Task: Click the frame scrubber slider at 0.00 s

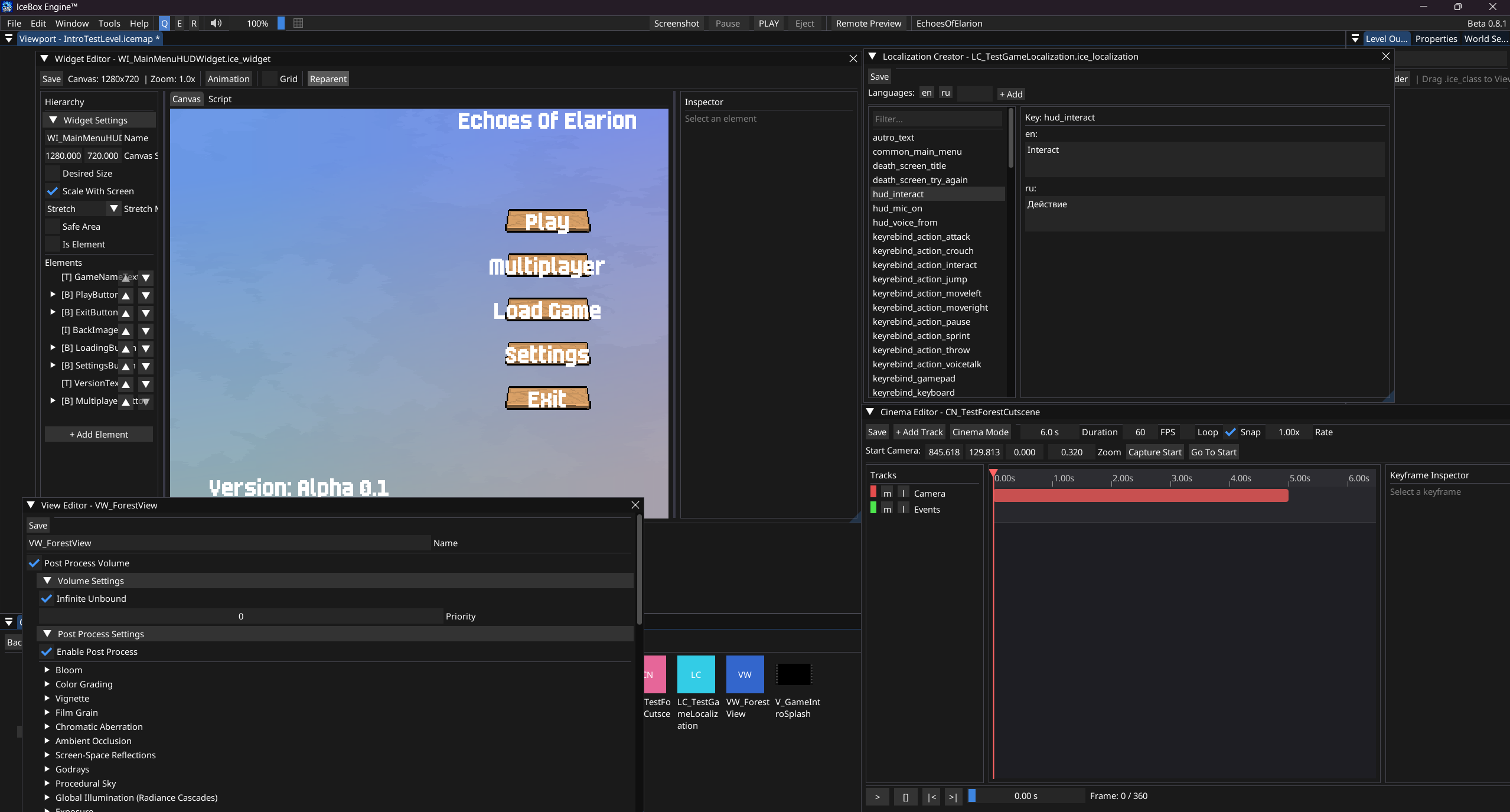Action: [x=1026, y=796]
